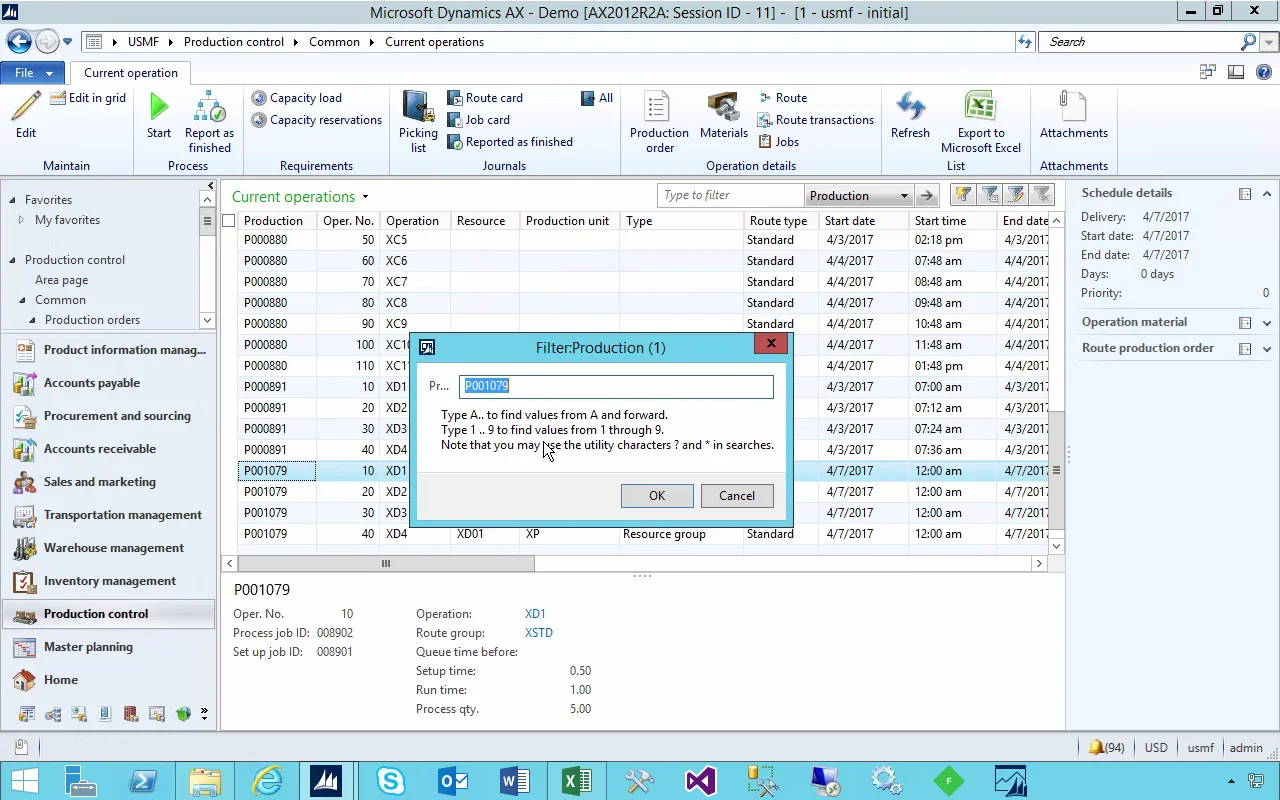The height and width of the screenshot is (800, 1280).
Task: Open Outlook from taskbar
Action: [453, 780]
